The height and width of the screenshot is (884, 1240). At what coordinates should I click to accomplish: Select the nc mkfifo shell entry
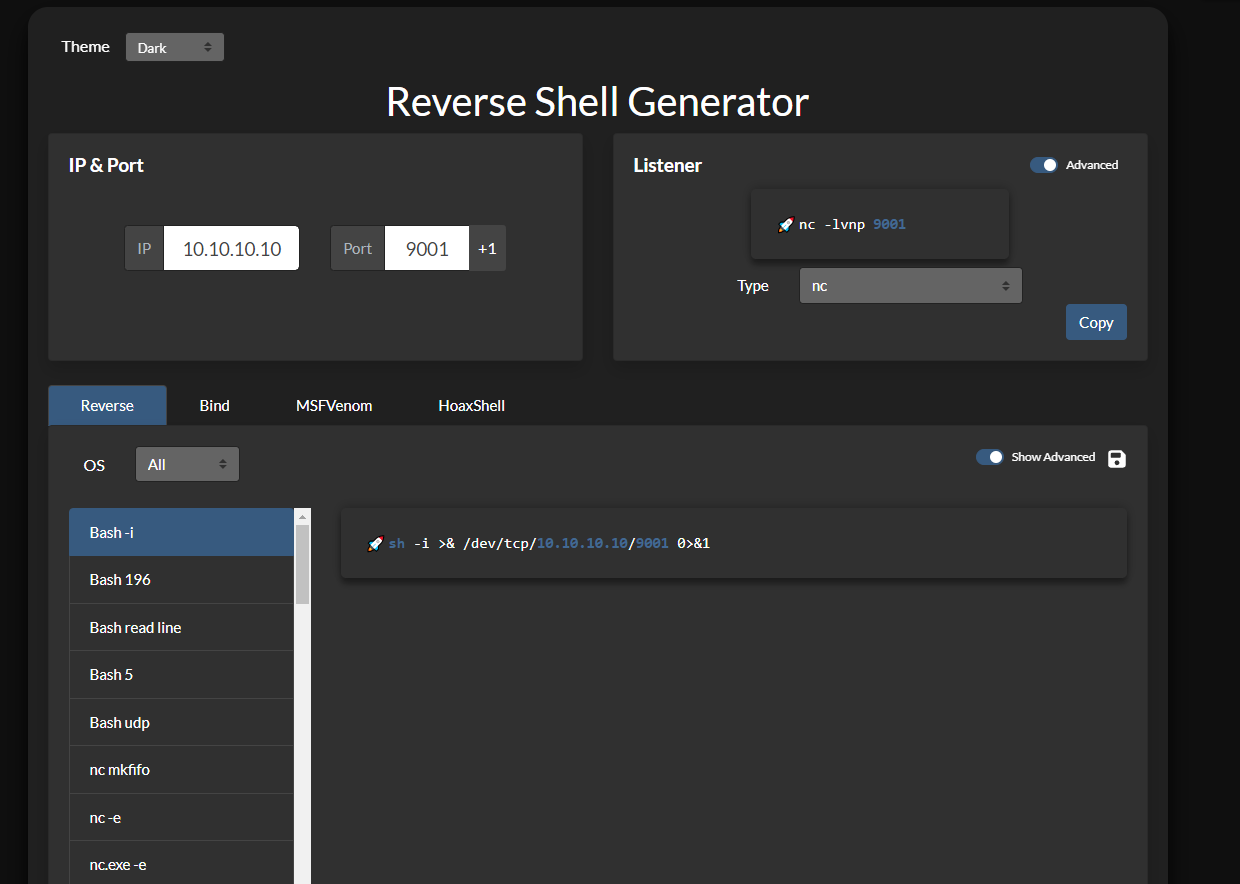181,770
